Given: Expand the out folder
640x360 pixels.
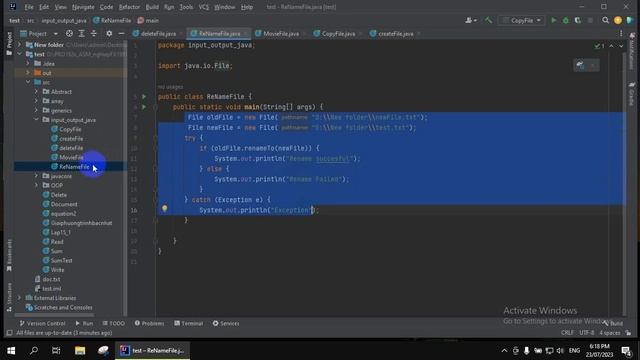Looking at the screenshot, I should point(28,73).
